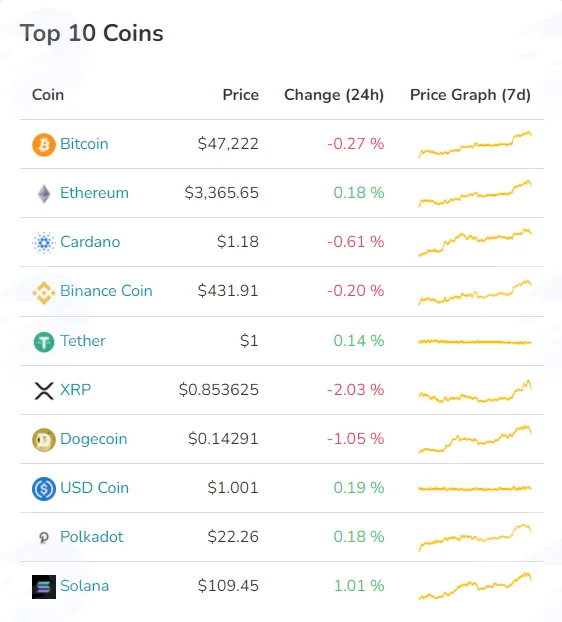Click the Ethereum diamond icon
The width and height of the screenshot is (562, 622).
(x=44, y=194)
